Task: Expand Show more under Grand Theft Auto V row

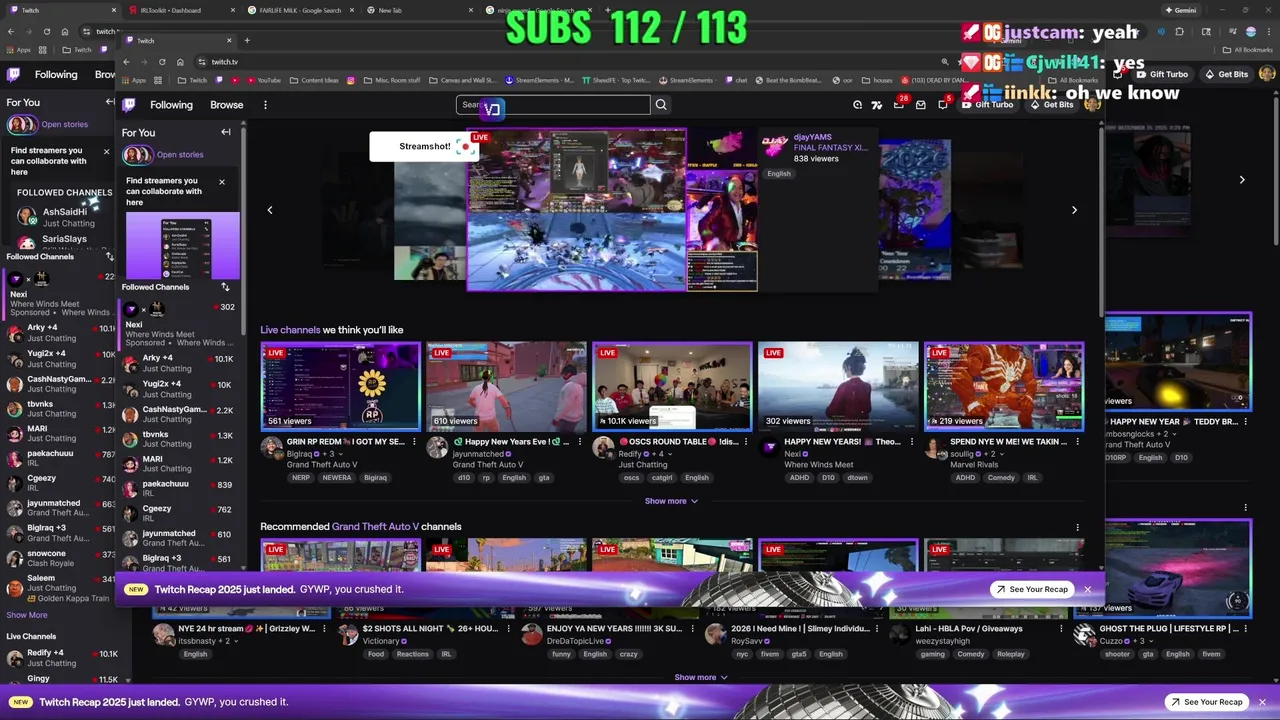Action: tap(700, 677)
